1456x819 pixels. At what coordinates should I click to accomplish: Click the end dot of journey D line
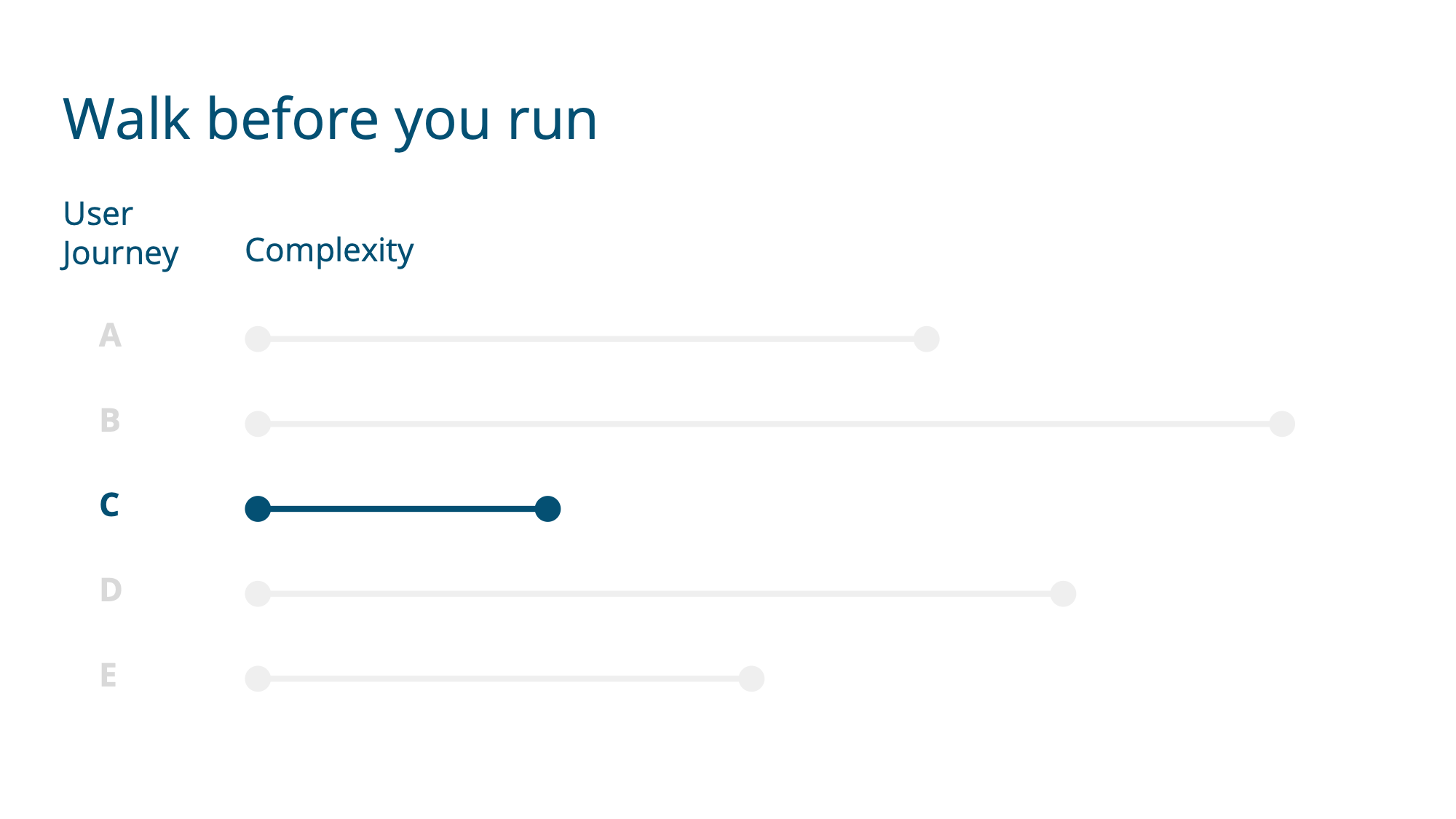[1063, 594]
